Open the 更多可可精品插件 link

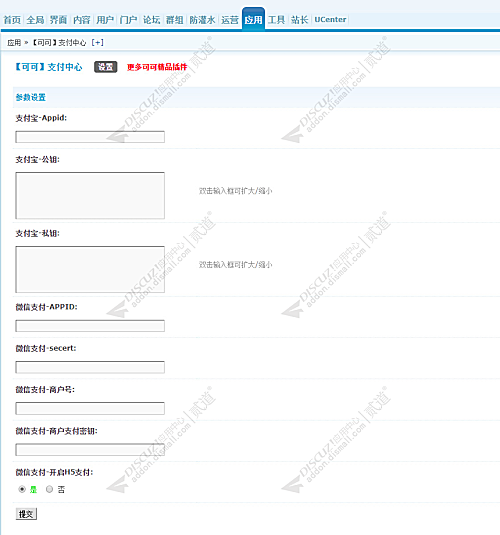click(x=157, y=67)
